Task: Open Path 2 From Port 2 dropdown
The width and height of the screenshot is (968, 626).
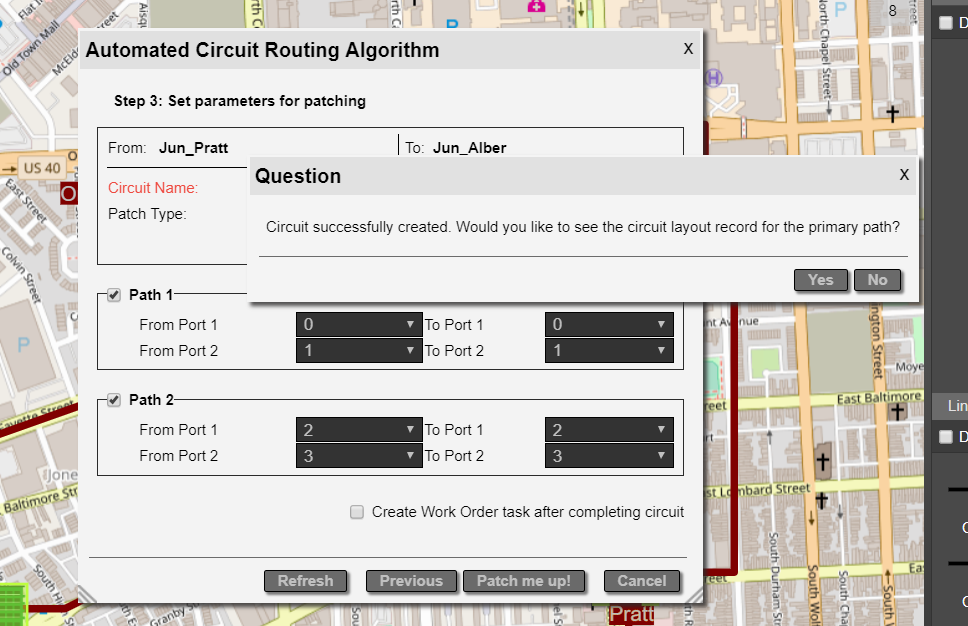Action: (360, 456)
